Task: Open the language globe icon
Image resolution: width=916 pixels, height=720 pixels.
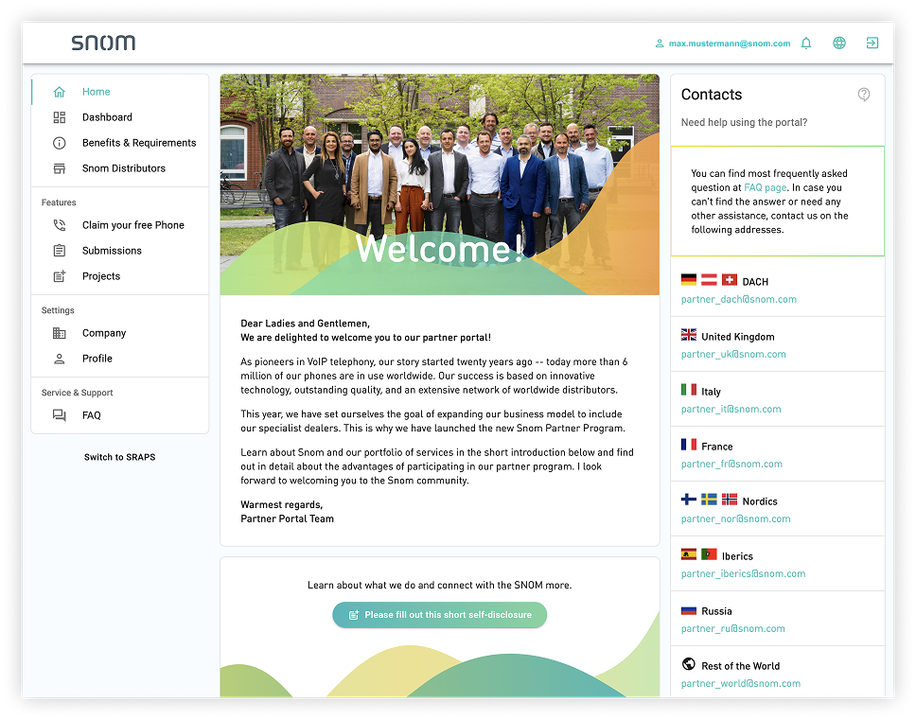Action: (x=839, y=43)
